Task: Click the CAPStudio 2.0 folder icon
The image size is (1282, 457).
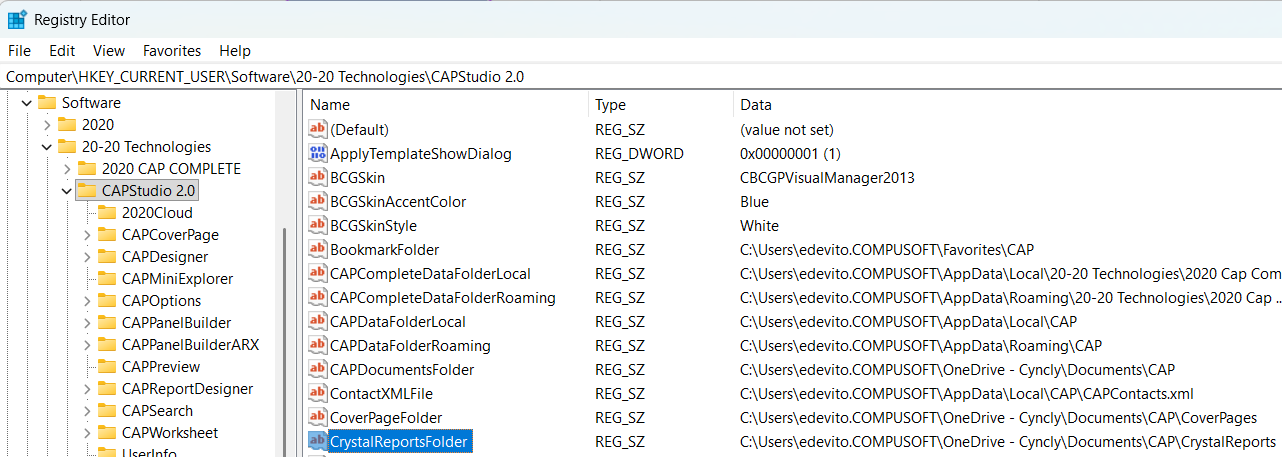Action: [87, 190]
